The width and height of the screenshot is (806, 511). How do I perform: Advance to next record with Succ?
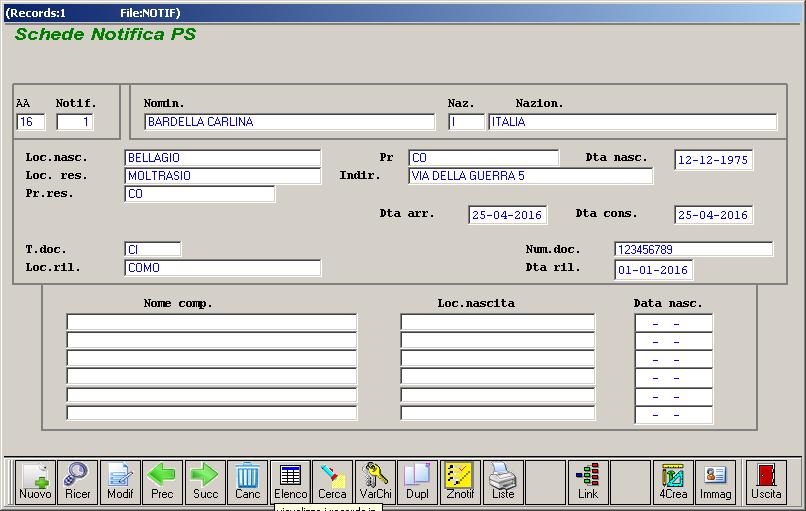[205, 482]
